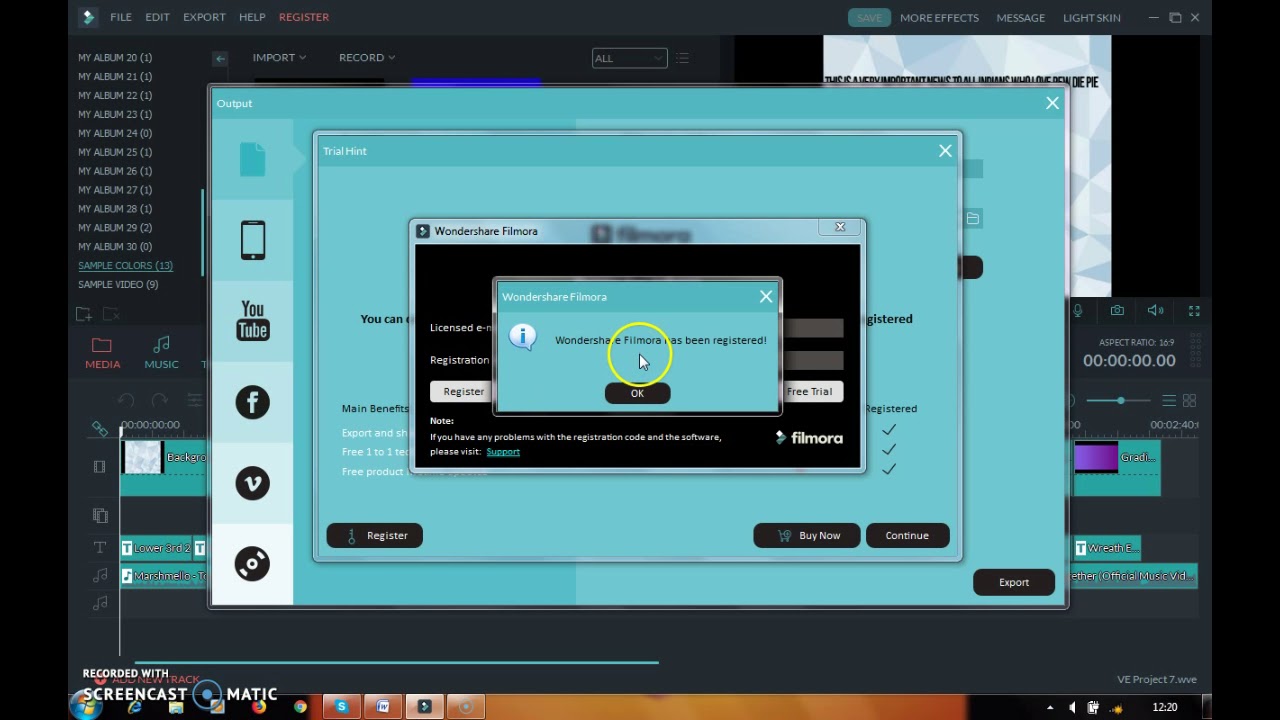The width and height of the screenshot is (1280, 720).
Task: Open MESSAGE in top bar
Action: click(1021, 17)
